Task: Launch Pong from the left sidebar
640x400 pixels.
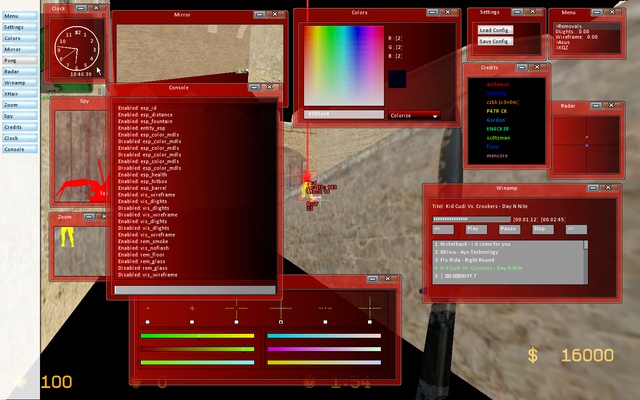Action: point(20,60)
